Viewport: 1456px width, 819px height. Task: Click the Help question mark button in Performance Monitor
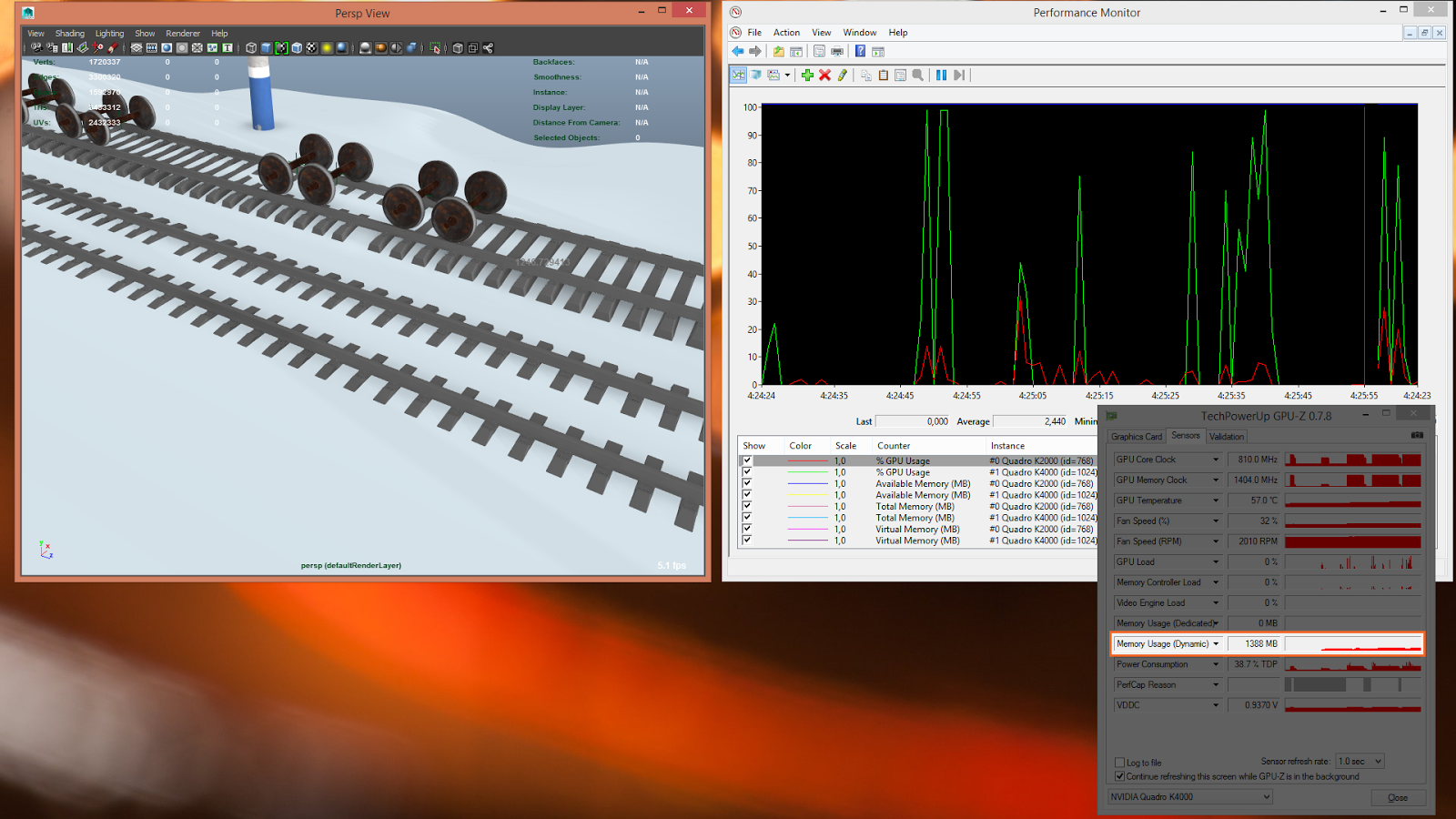[860, 51]
